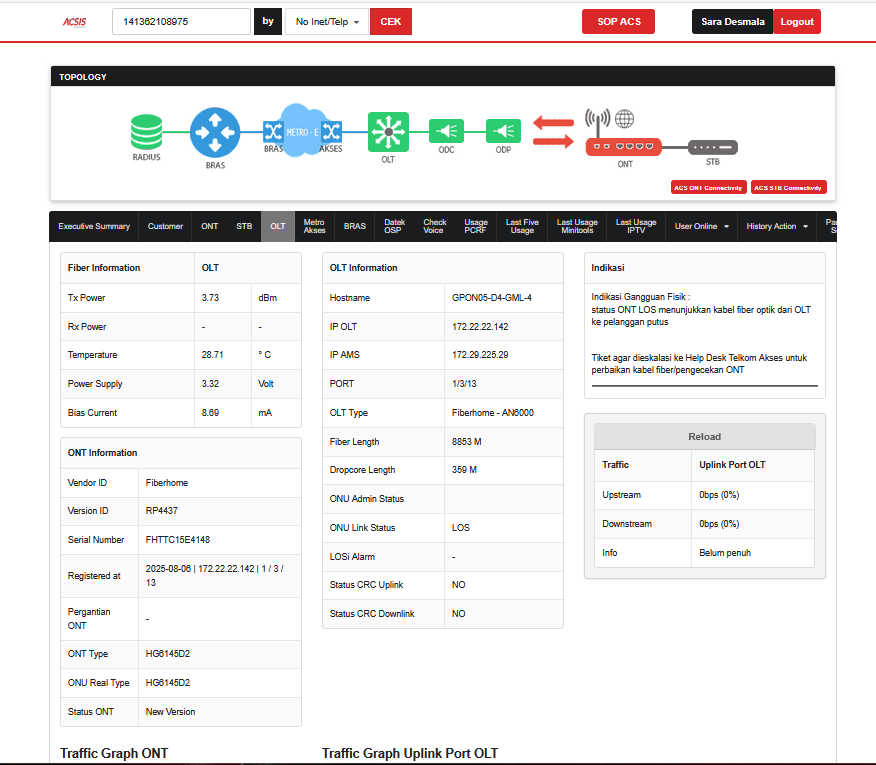The height and width of the screenshot is (765, 876).
Task: Click the red ONT modem icon
Action: coord(623,147)
